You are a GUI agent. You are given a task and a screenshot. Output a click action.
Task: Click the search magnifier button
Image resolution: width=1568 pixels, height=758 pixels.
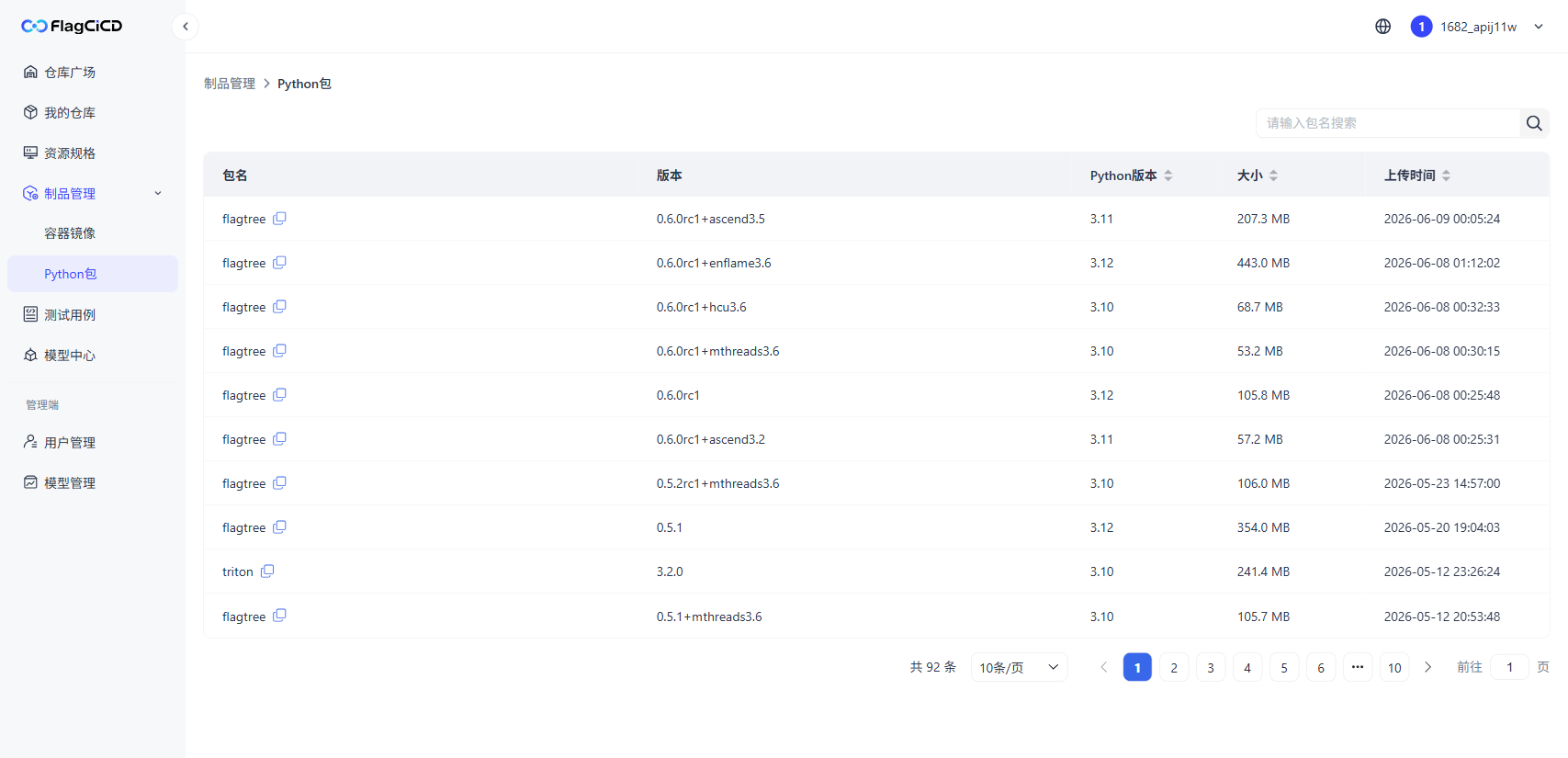click(x=1534, y=123)
